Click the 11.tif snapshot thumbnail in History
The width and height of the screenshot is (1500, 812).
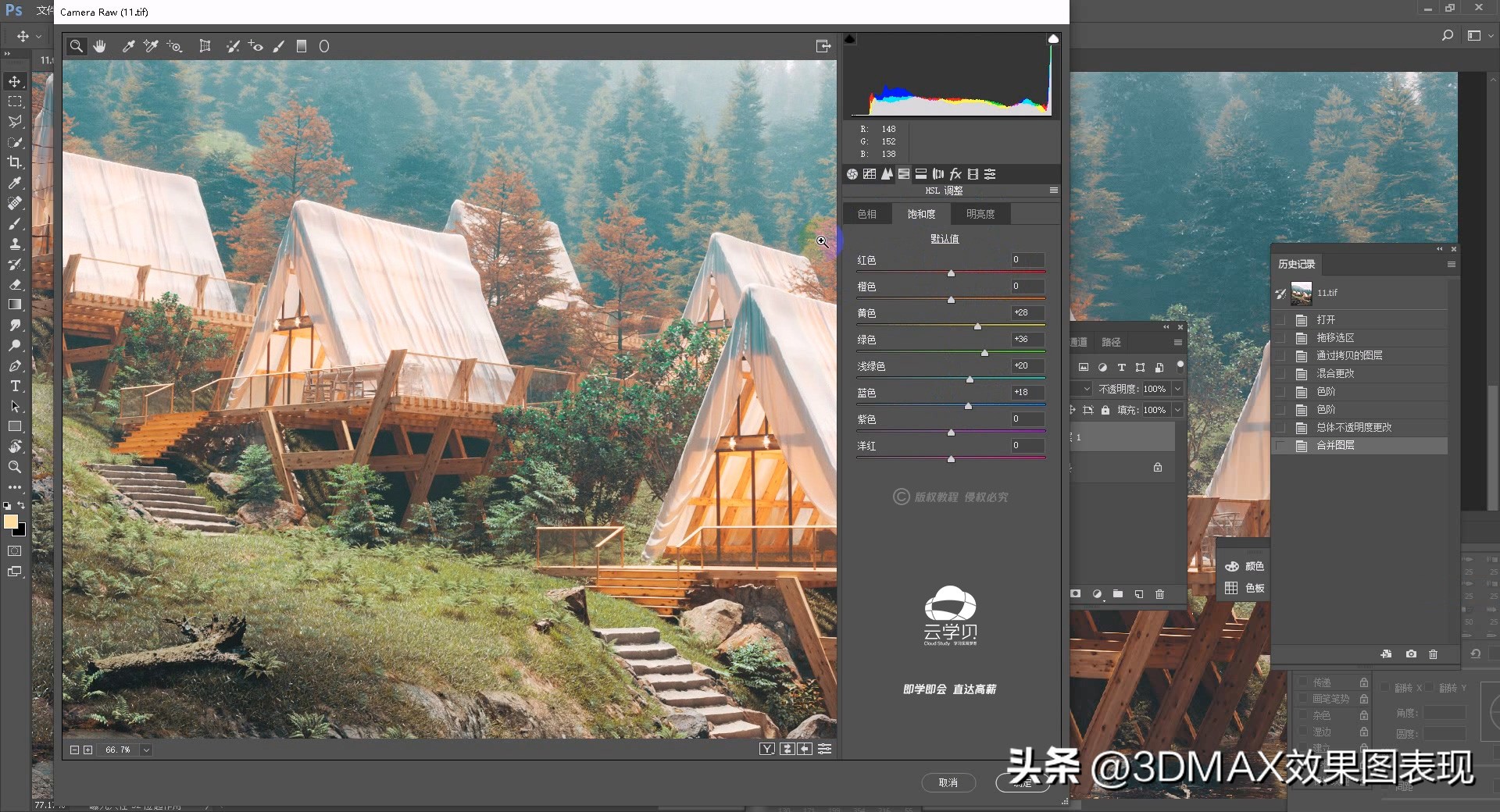click(x=1301, y=293)
